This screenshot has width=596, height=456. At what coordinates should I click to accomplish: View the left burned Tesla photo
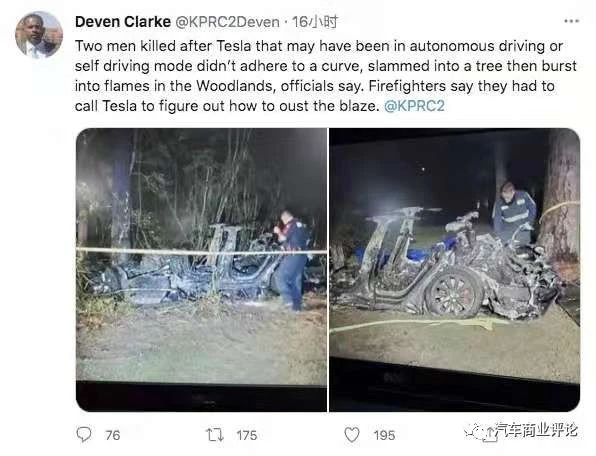(x=201, y=270)
